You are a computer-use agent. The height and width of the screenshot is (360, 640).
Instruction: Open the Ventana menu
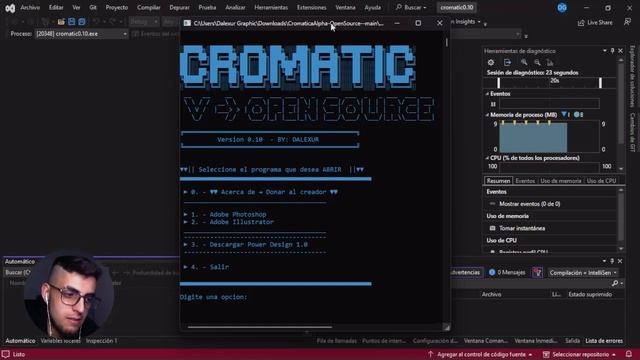click(x=345, y=8)
